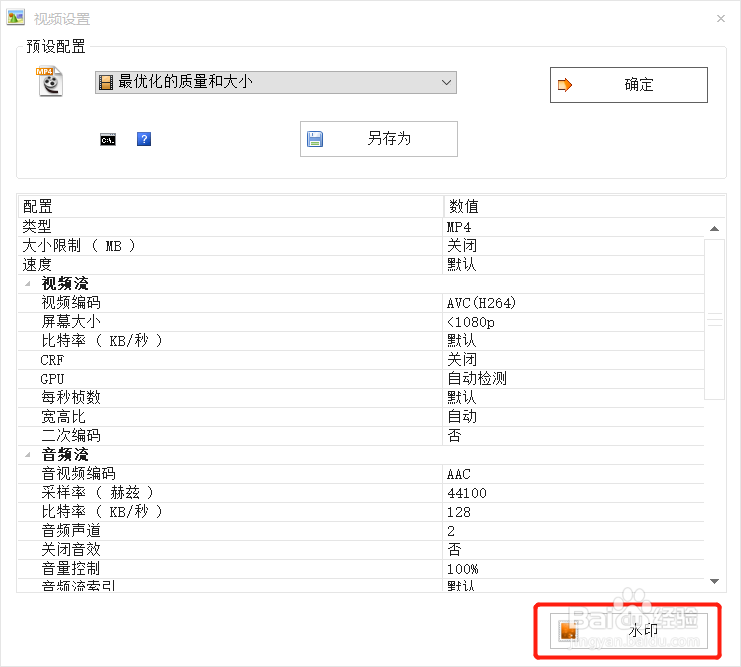The width and height of the screenshot is (741, 667).
Task: Open the 最优化的质量和大小 preset dropdown
Action: tap(275, 82)
